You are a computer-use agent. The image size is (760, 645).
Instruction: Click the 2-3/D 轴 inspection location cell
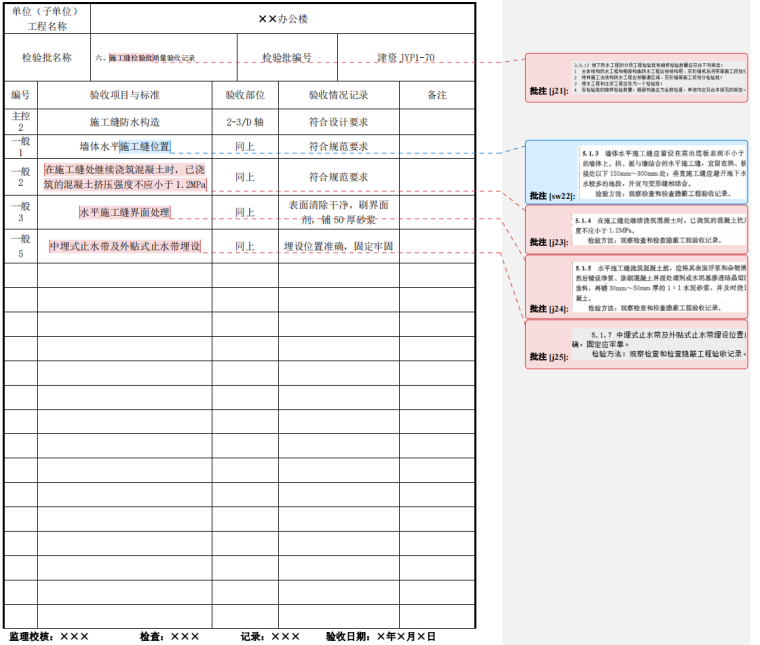click(x=244, y=122)
